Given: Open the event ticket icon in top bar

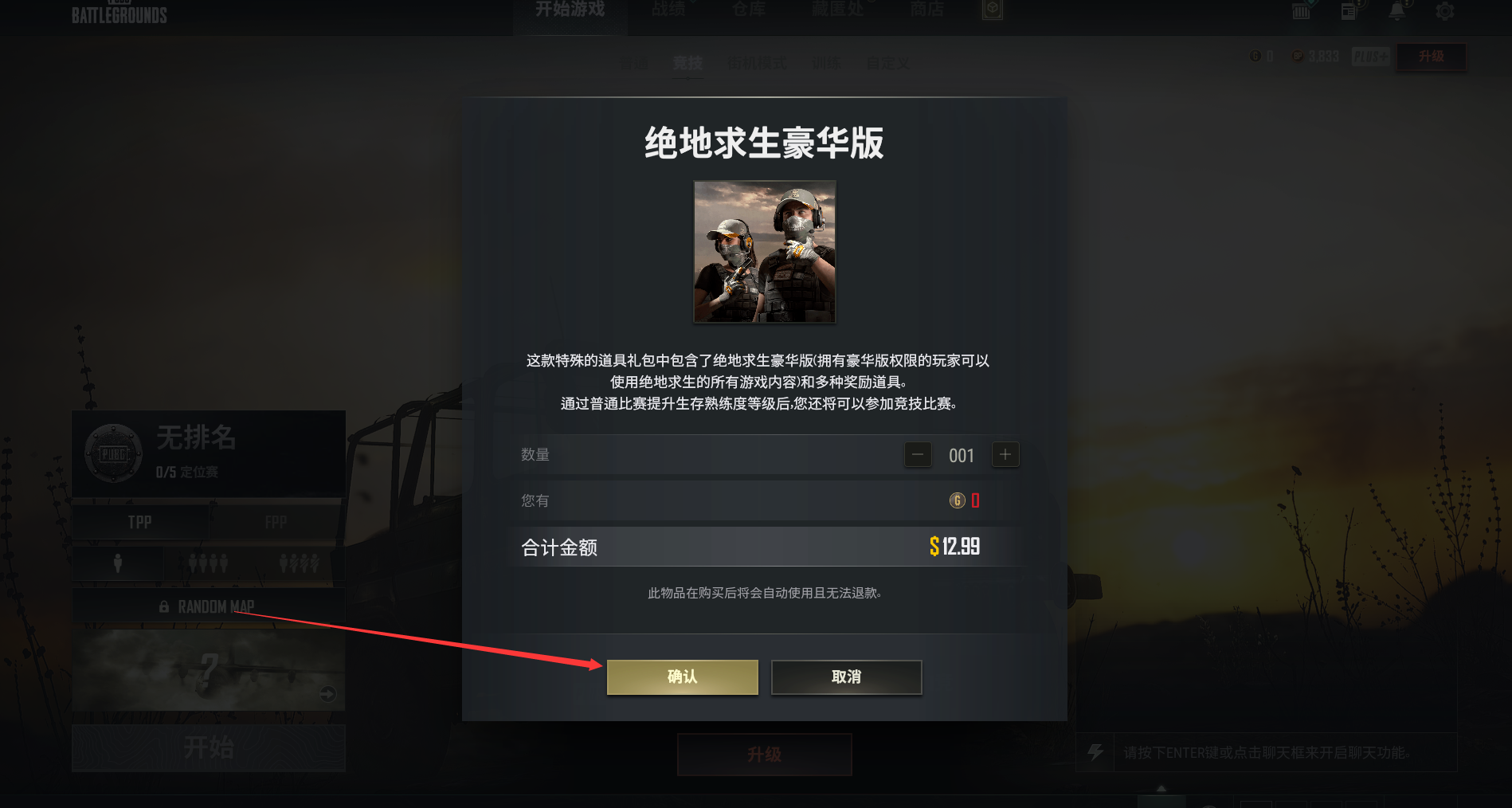Looking at the screenshot, I should [1302, 11].
